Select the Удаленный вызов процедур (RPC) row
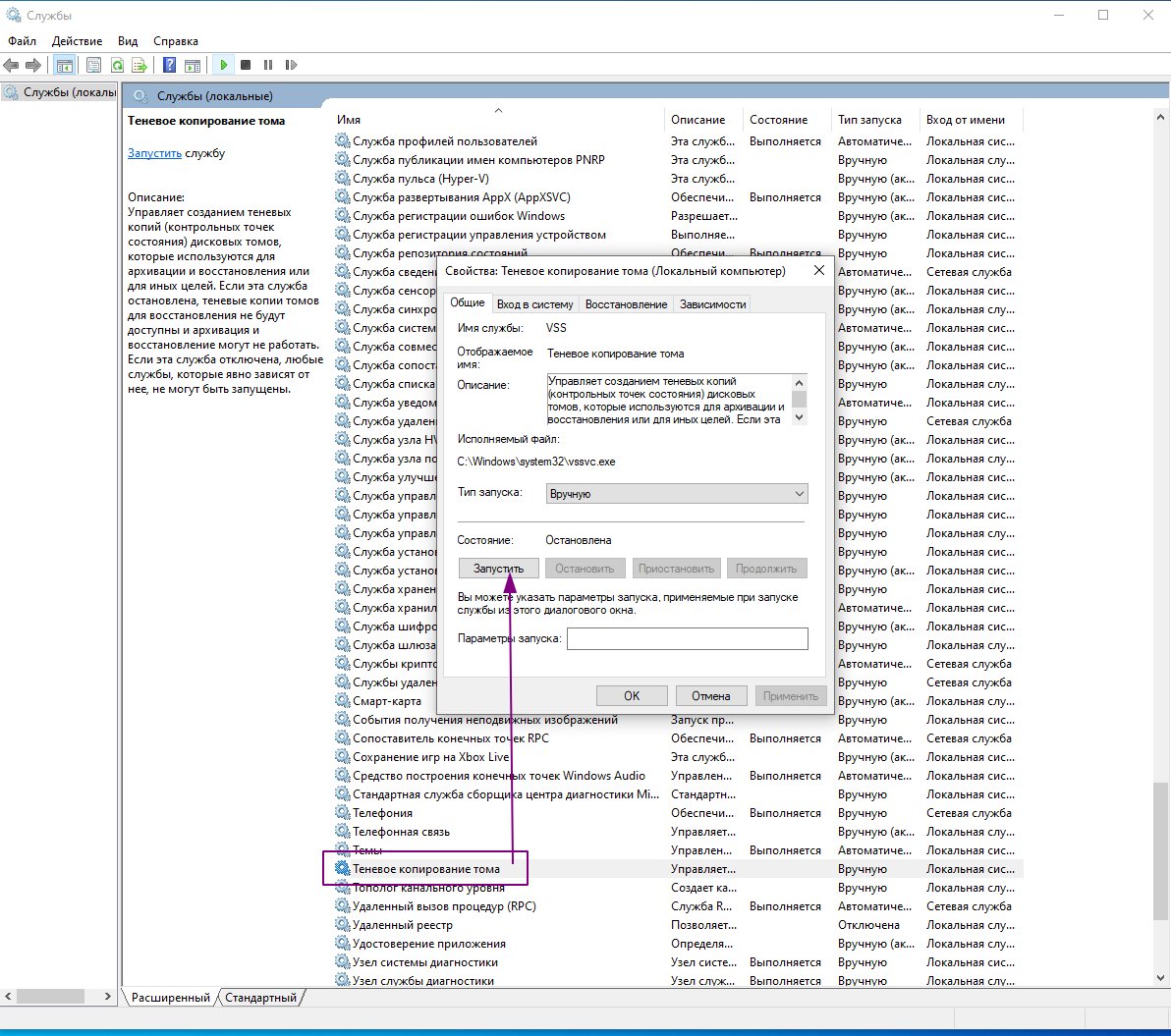This screenshot has width=1171, height=1036. [678, 905]
